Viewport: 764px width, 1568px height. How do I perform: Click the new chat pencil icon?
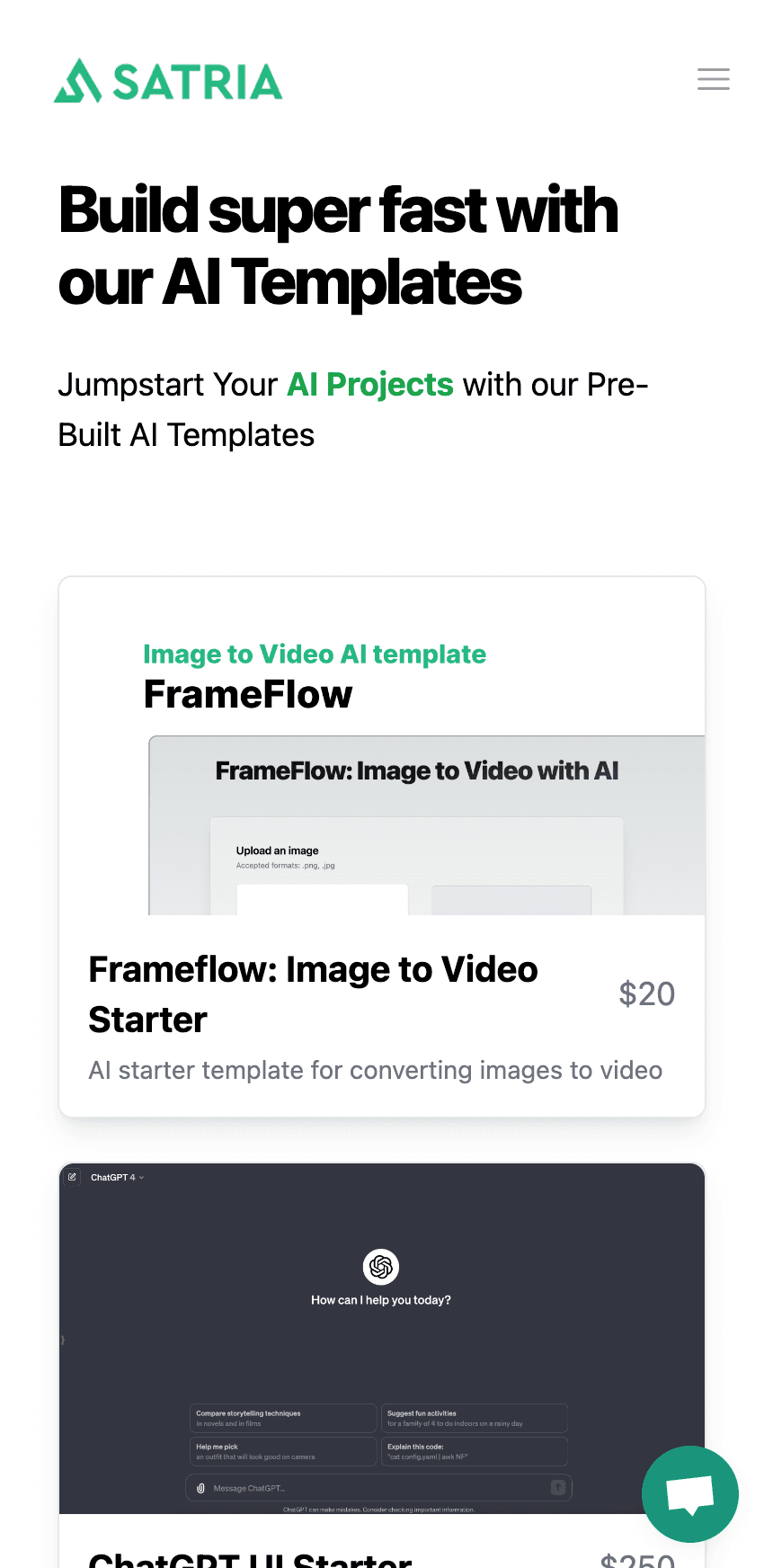[73, 1177]
